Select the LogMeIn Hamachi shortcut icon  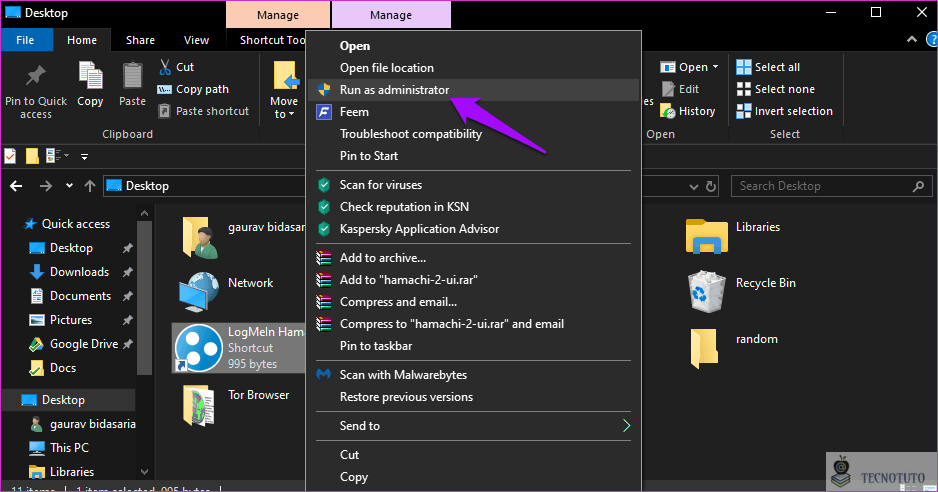[199, 348]
